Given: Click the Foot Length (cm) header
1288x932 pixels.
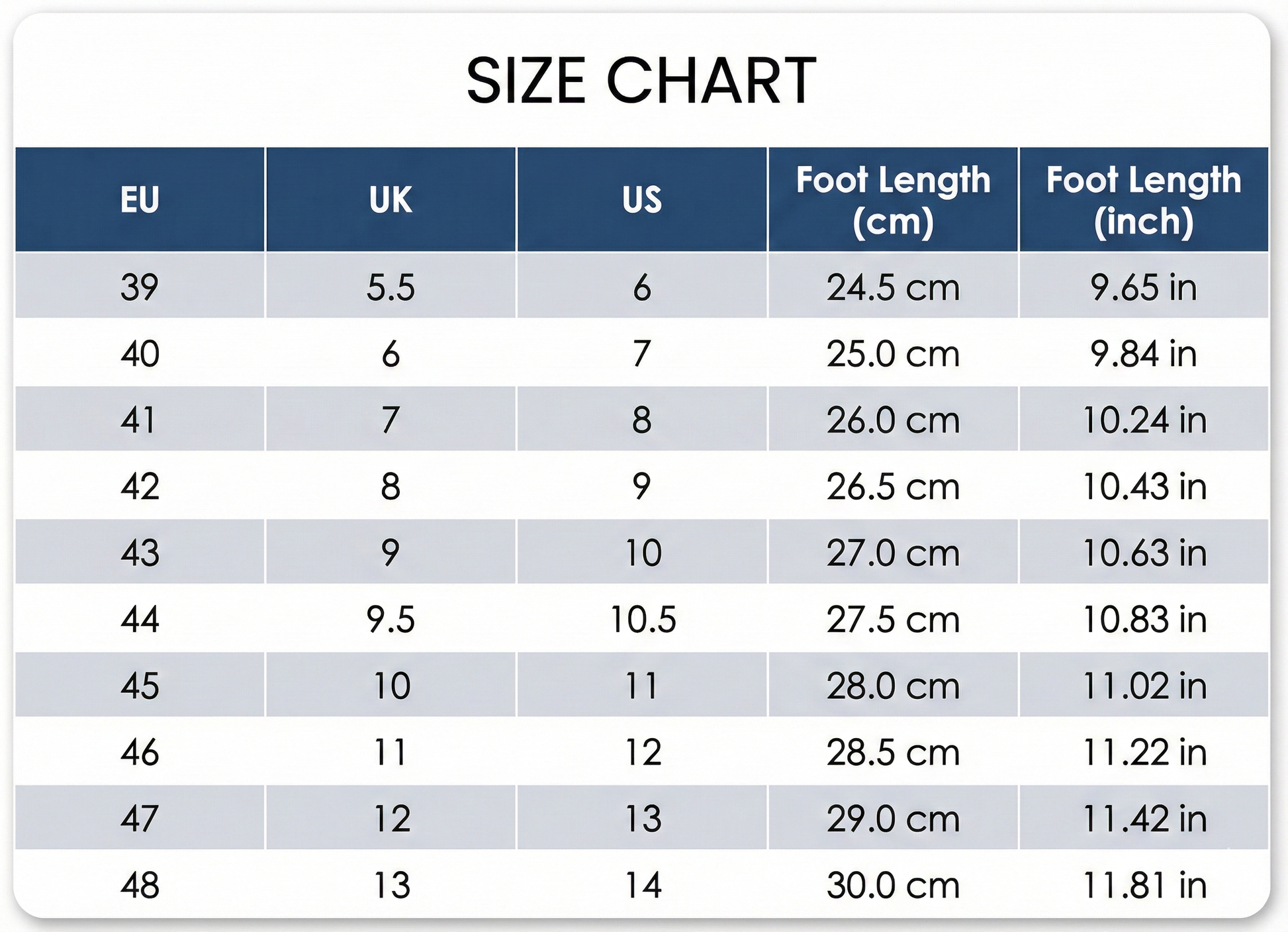Looking at the screenshot, I should click(x=892, y=199).
